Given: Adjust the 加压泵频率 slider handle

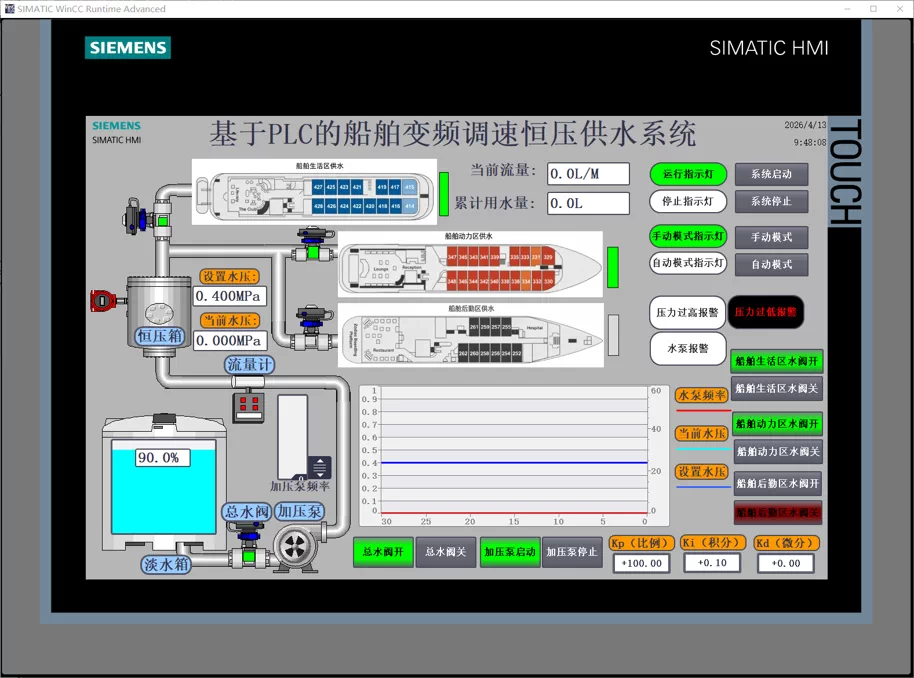Looking at the screenshot, I should coord(319,467).
